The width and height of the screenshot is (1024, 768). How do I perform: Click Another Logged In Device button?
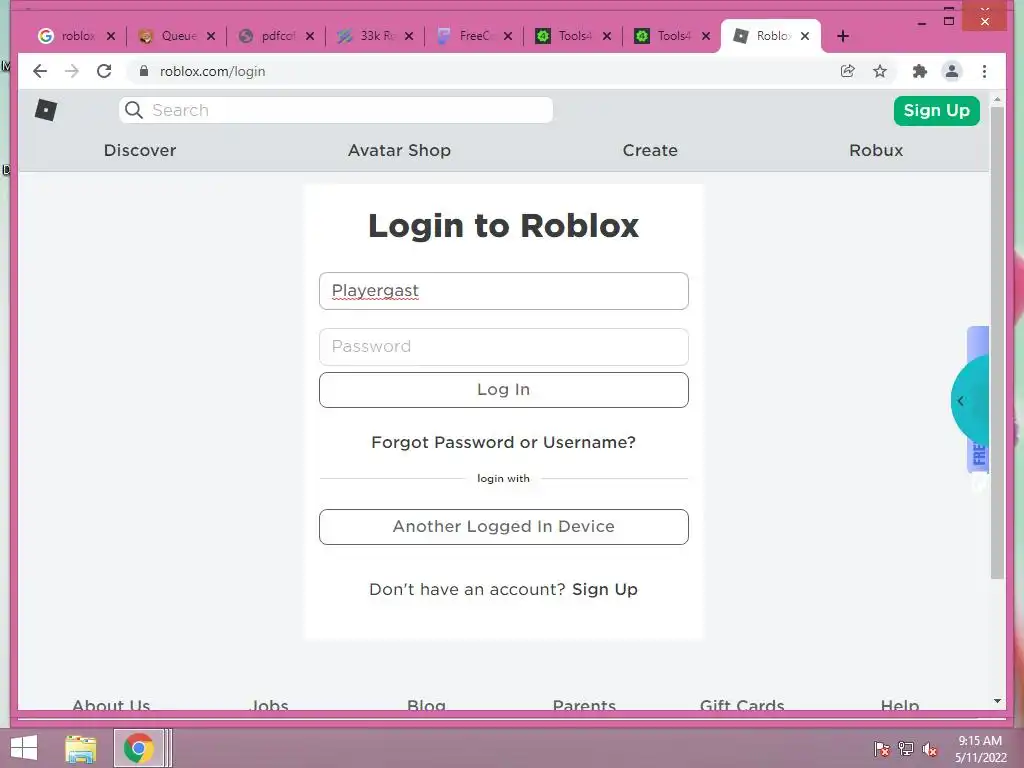(x=504, y=526)
